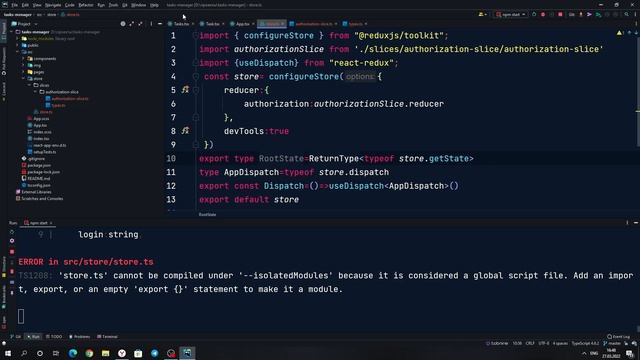The image size is (640, 360).
Task: Switch to the types.ts editor tab
Action: click(x=355, y=24)
